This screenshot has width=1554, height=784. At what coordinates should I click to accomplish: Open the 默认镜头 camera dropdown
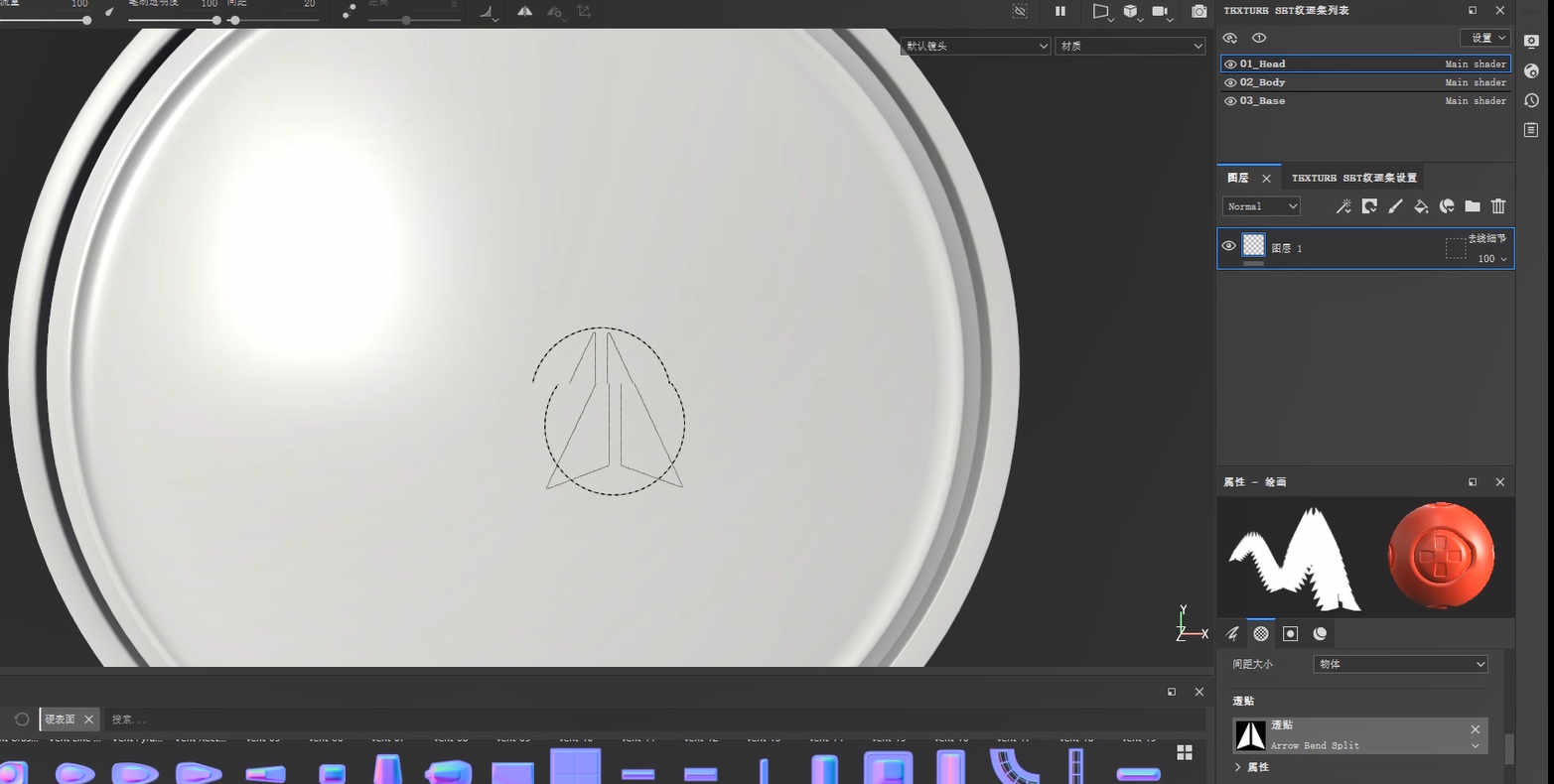974,46
